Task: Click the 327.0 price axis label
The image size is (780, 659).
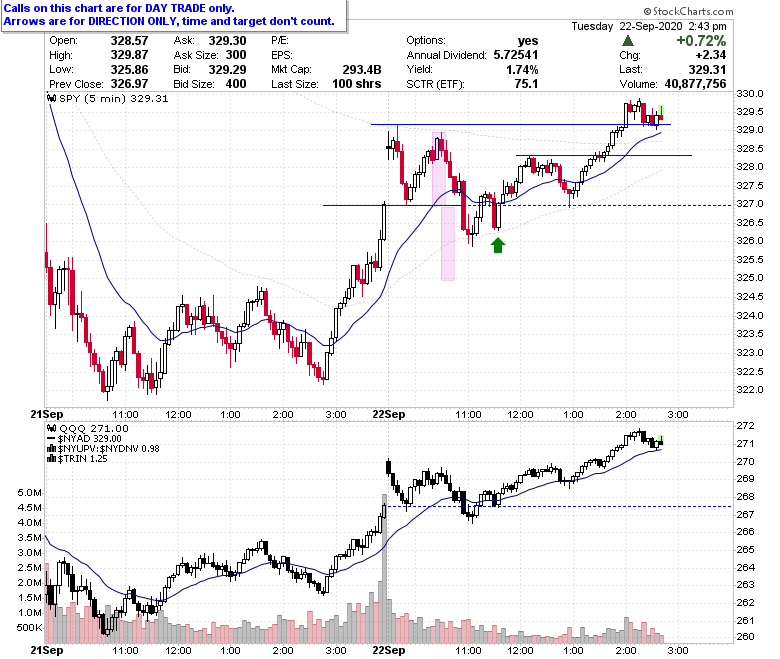Action: tap(750, 204)
